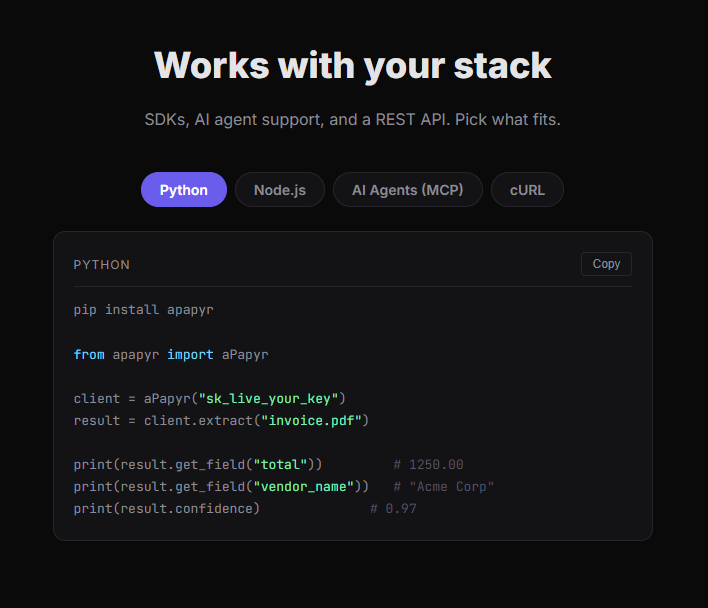The width and height of the screenshot is (708, 608).
Task: Click the "vendor_name" field string
Action: pyautogui.click(x=303, y=487)
